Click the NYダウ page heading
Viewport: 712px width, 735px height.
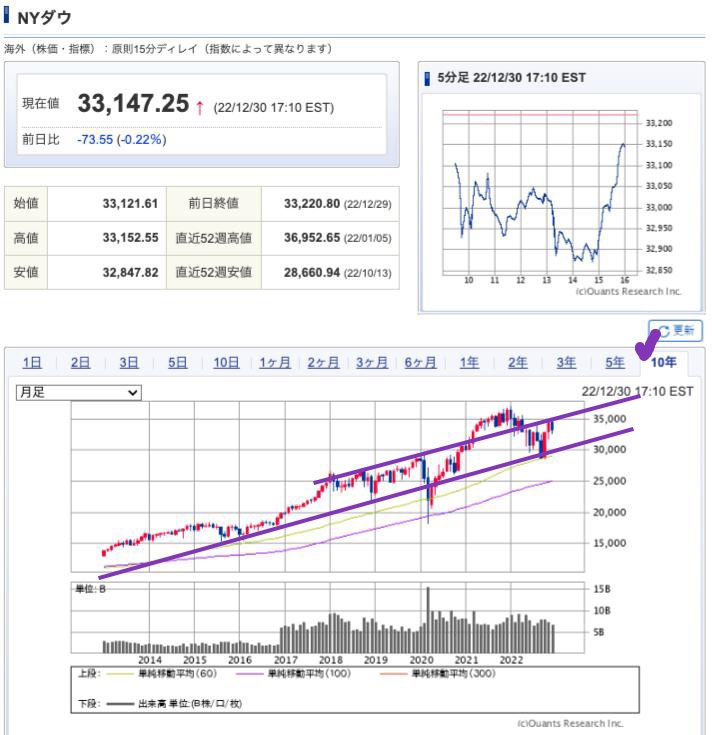[45, 18]
